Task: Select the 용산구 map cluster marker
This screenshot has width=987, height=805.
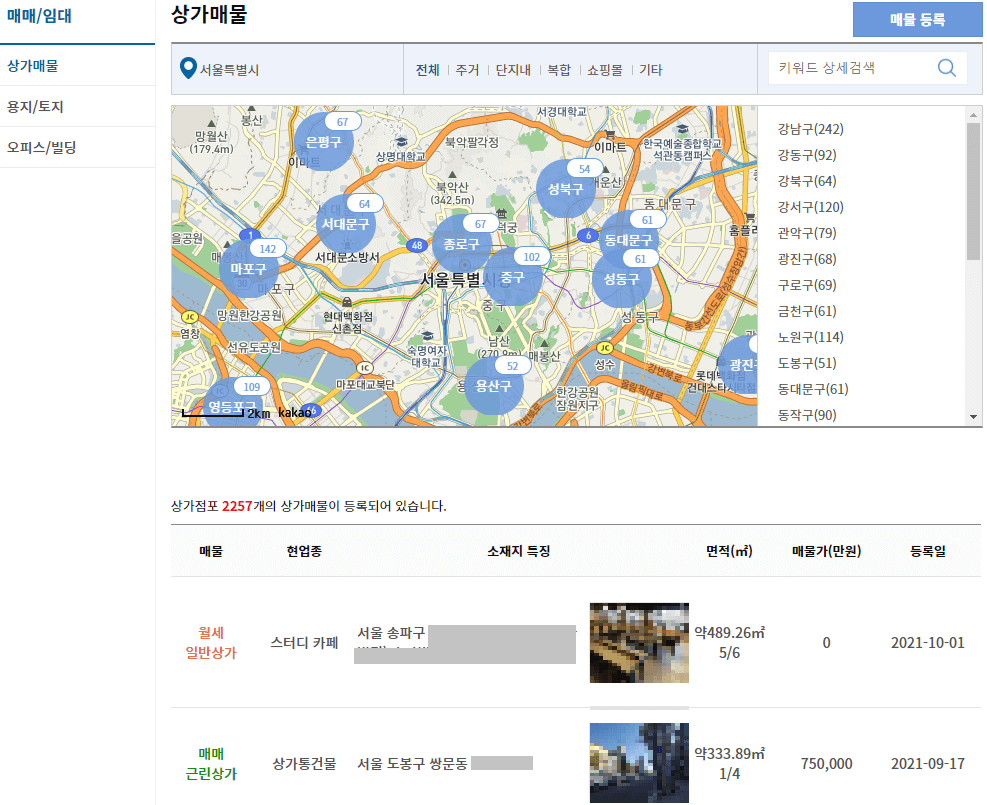Action: coord(494,385)
